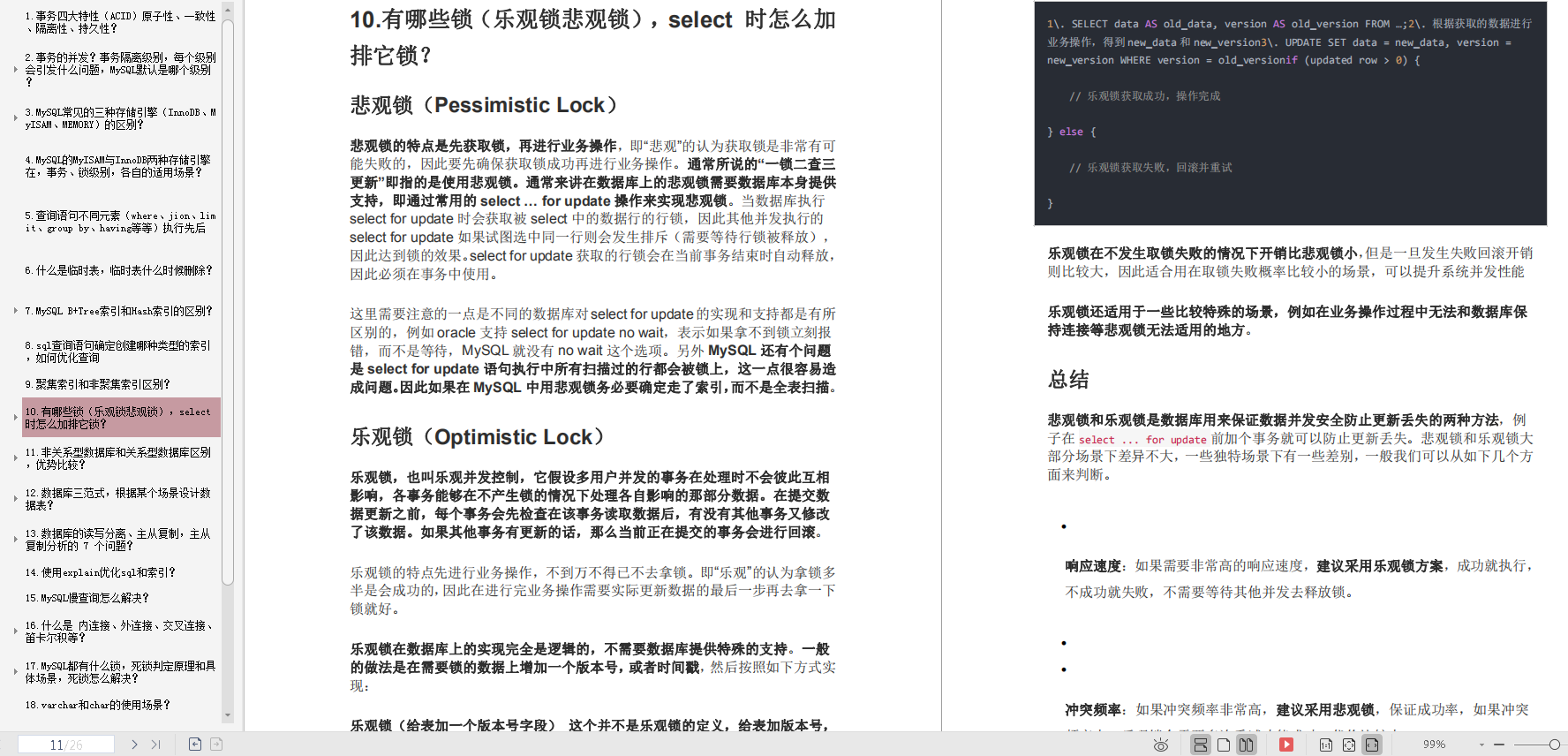Click the outline panel scrollbar thumb

[228, 300]
